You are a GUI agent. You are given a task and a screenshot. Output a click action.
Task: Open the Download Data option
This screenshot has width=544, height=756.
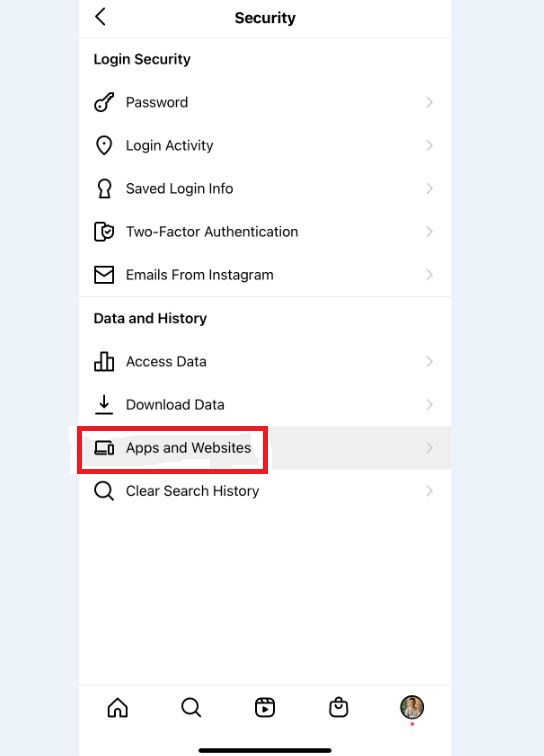(265, 405)
